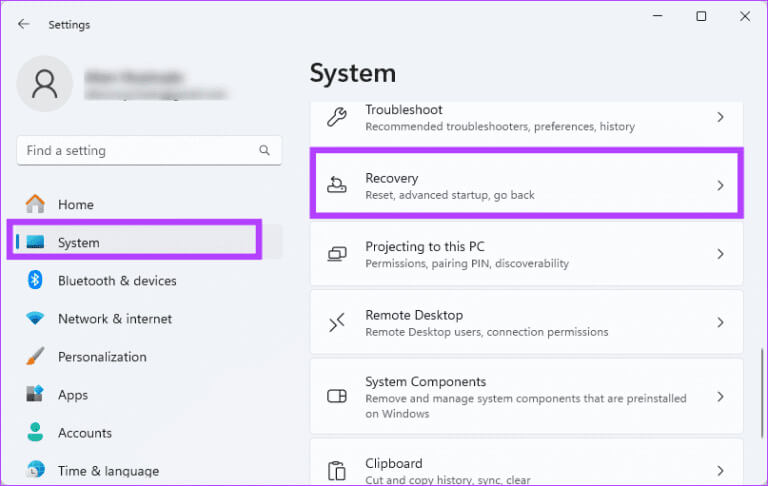The height and width of the screenshot is (486, 768).
Task: Open Accounts settings page
Action: coord(149,433)
